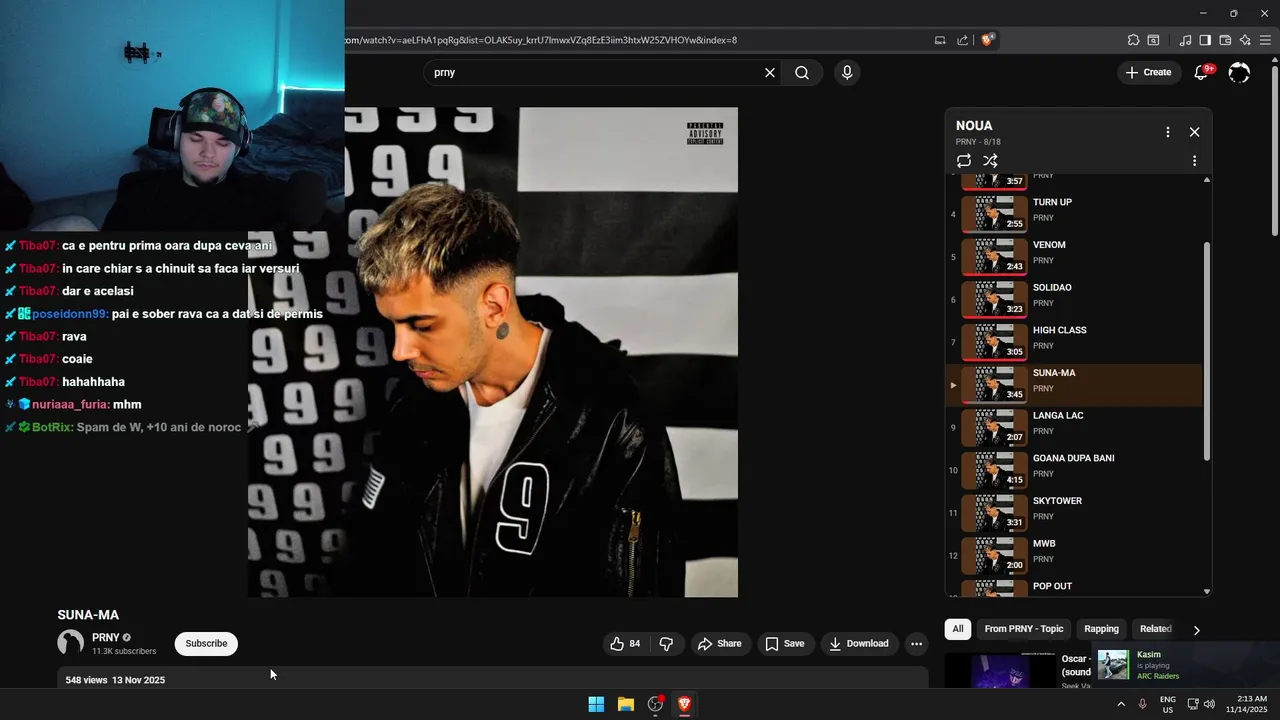Click the playlist panel scrollbar

(1207, 350)
